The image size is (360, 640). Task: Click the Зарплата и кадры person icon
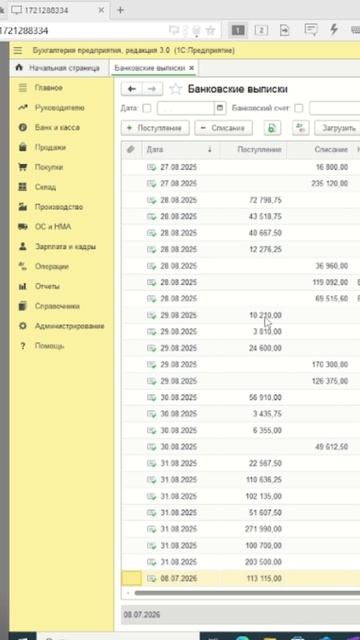tap(23, 247)
